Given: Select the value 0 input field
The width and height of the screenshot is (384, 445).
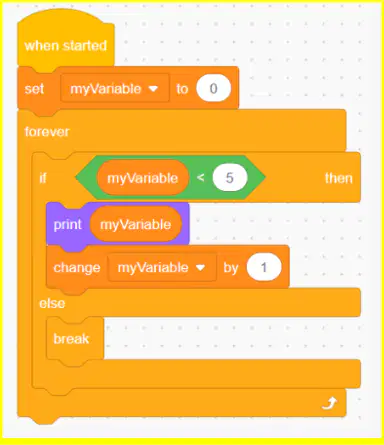Looking at the screenshot, I should point(213,89).
